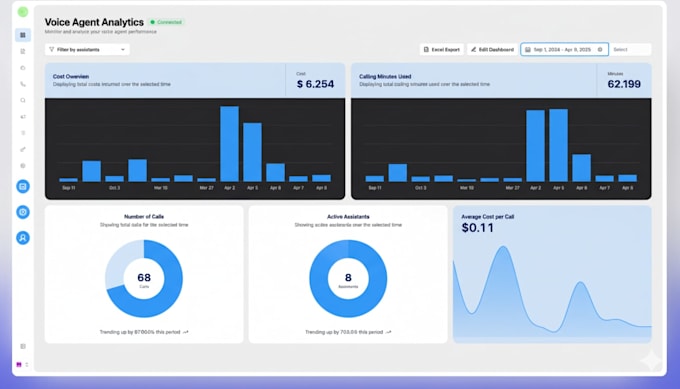The height and width of the screenshot is (389, 680).
Task: Click the purple logo icon at the sidebar bottom
Action: pos(19,365)
